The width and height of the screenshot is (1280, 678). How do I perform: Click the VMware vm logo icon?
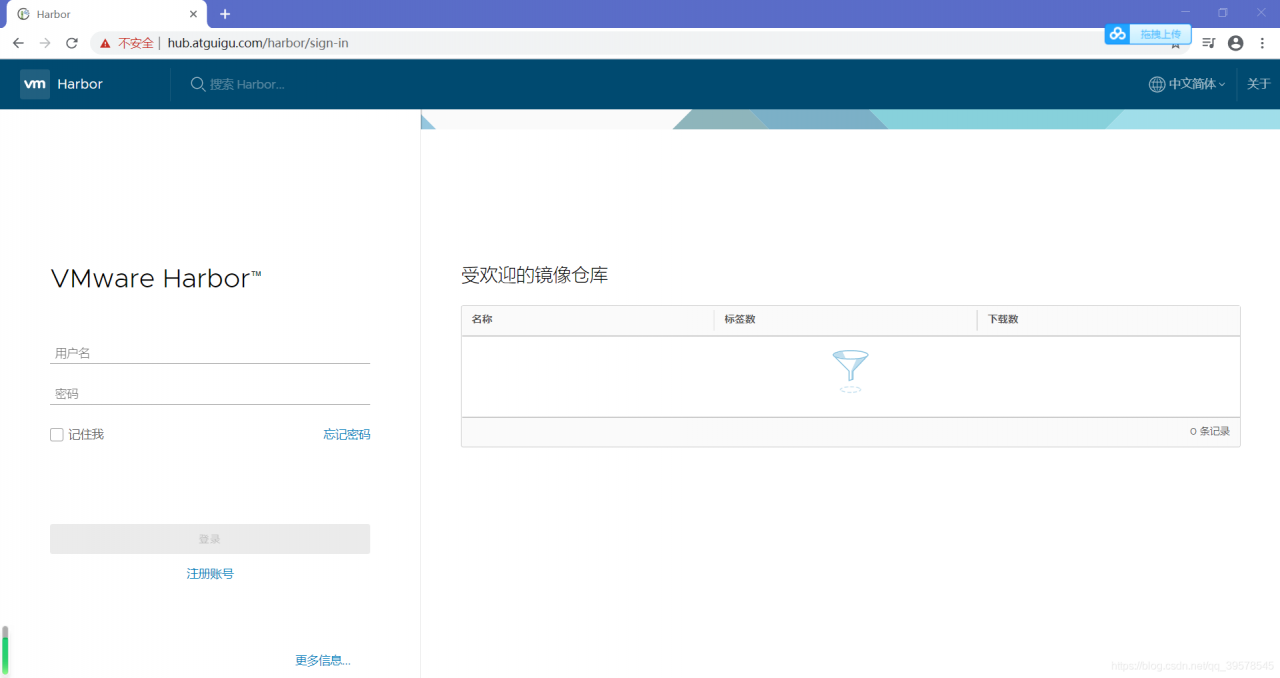pos(35,84)
